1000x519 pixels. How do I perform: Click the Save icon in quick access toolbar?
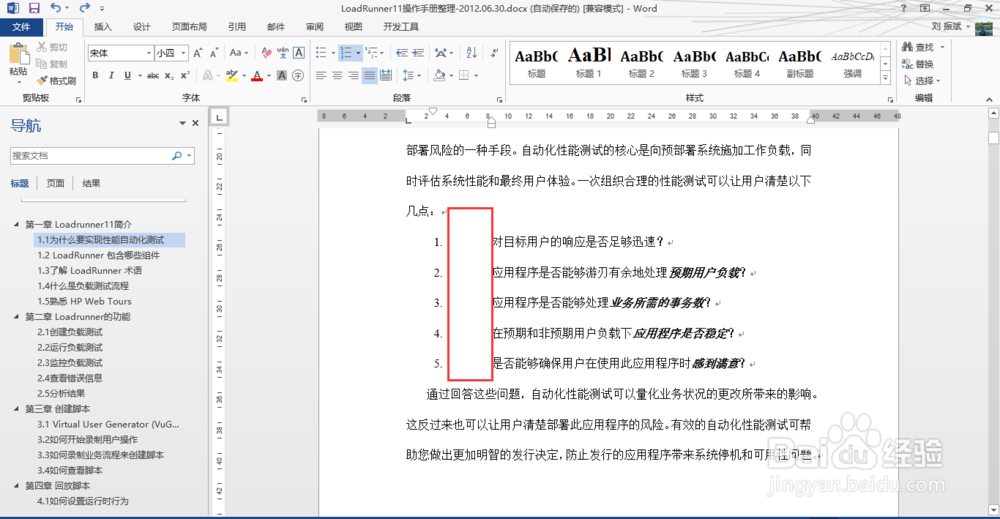34,8
